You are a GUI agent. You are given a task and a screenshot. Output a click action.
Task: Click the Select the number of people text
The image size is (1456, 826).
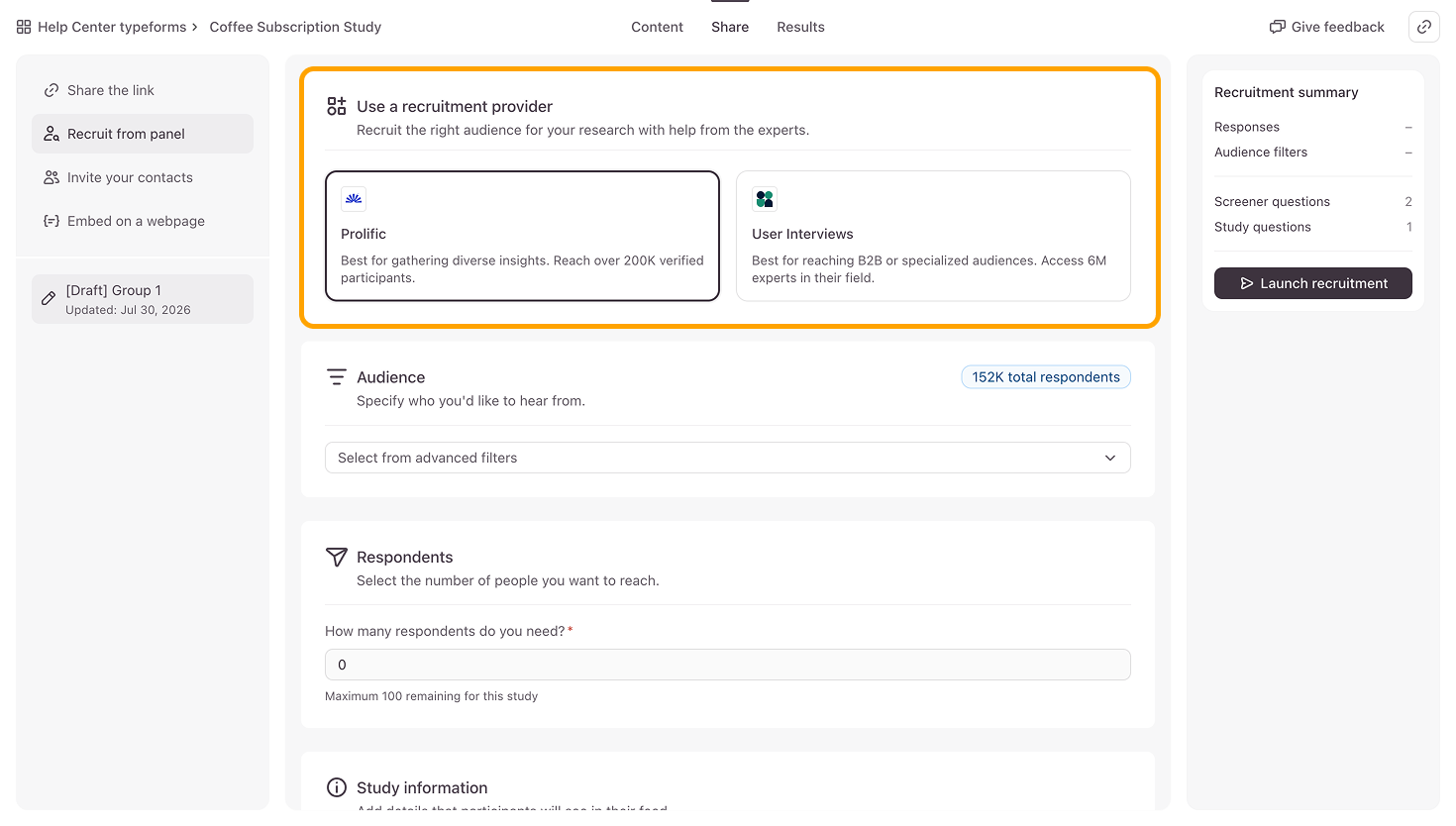coord(508,580)
